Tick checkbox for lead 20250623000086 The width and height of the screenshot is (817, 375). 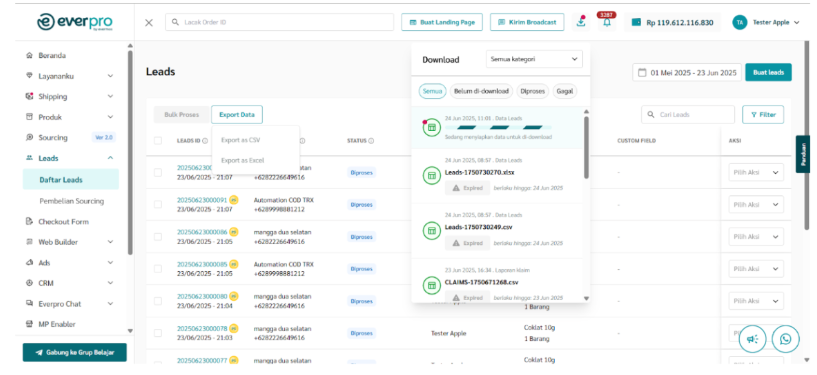(158, 236)
